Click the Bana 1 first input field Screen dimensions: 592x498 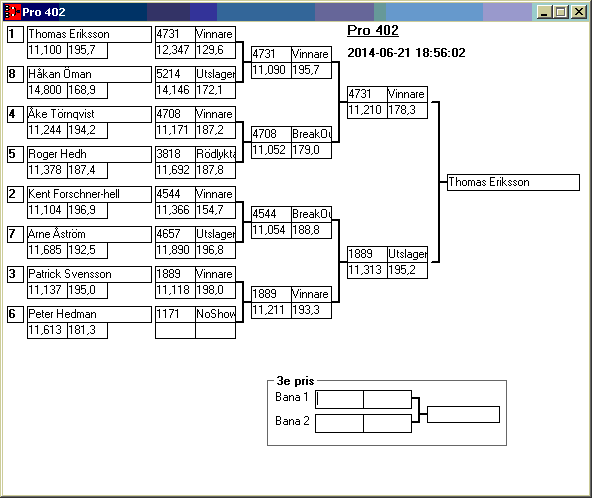(339, 399)
